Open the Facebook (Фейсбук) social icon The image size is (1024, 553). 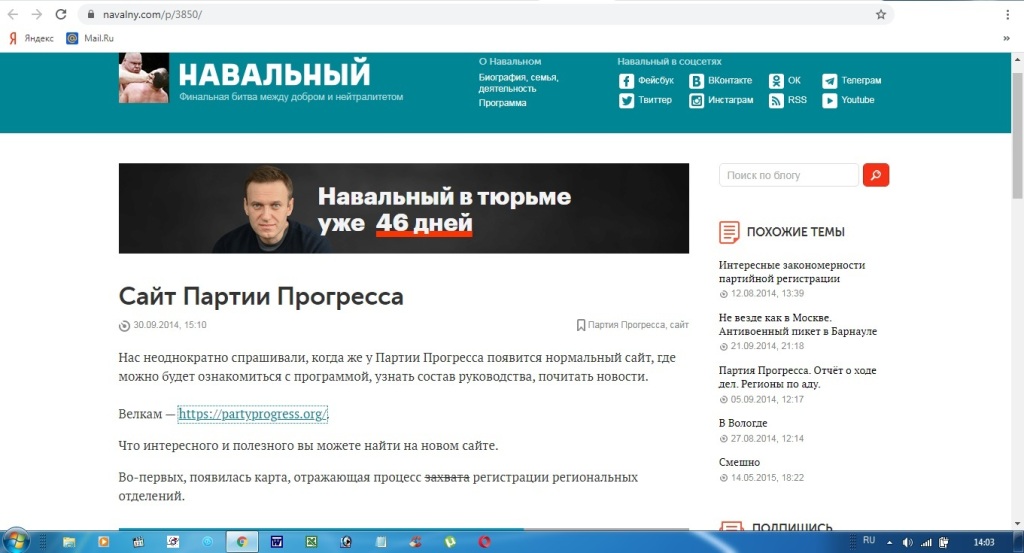coord(626,81)
